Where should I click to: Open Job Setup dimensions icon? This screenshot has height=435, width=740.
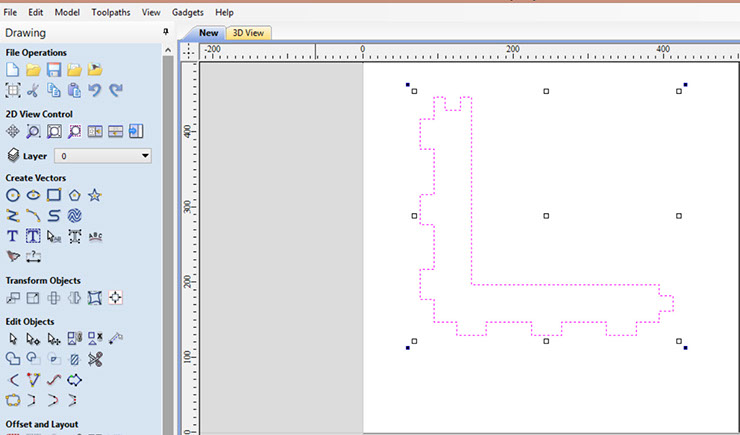13,90
